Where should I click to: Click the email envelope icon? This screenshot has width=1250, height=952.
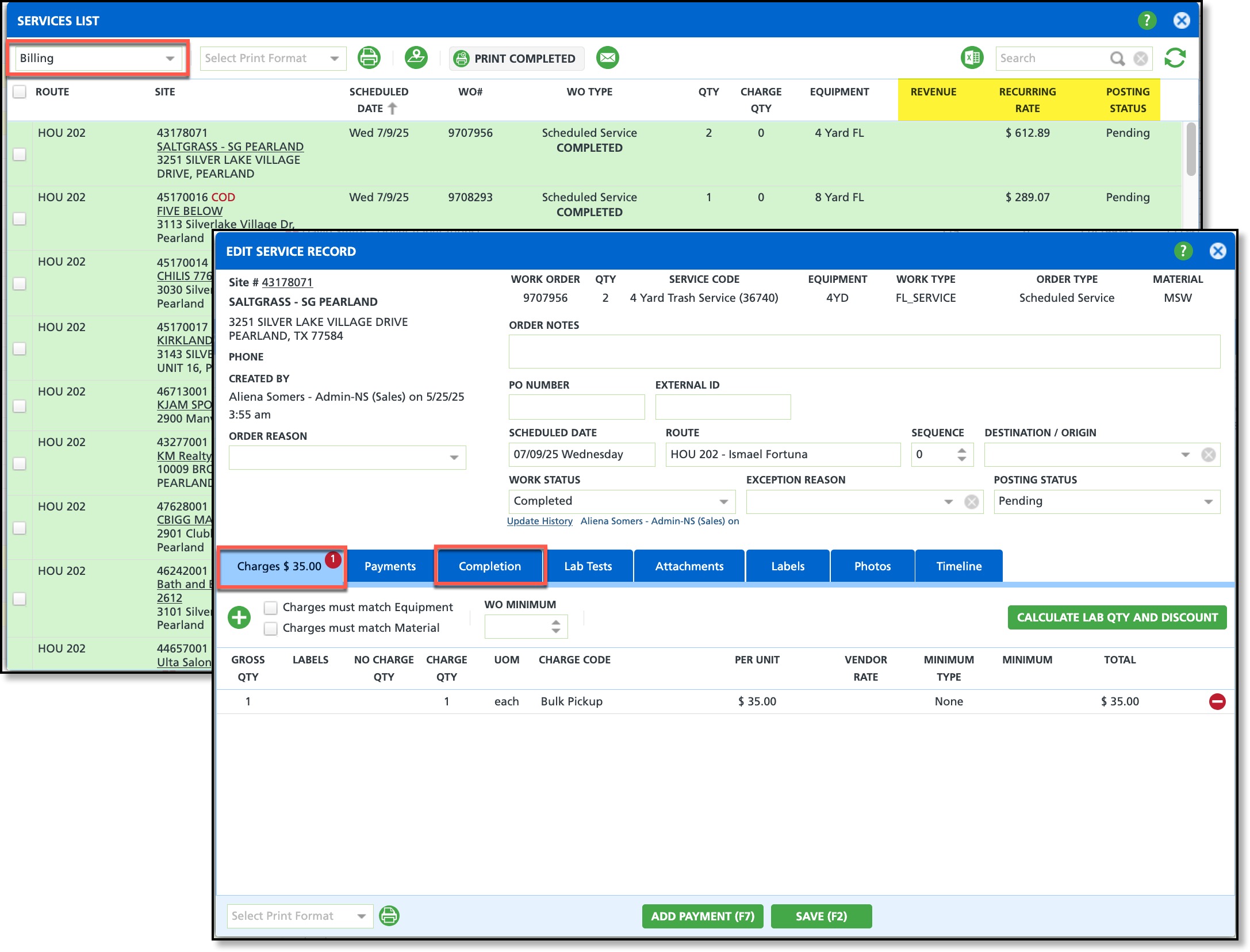click(607, 58)
